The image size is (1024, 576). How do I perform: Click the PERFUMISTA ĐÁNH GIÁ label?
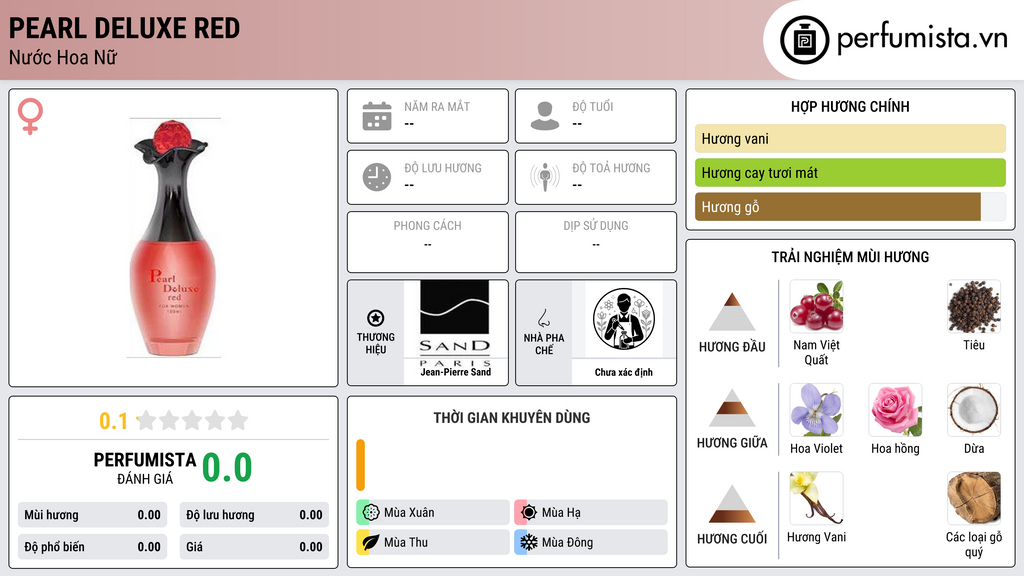click(145, 468)
